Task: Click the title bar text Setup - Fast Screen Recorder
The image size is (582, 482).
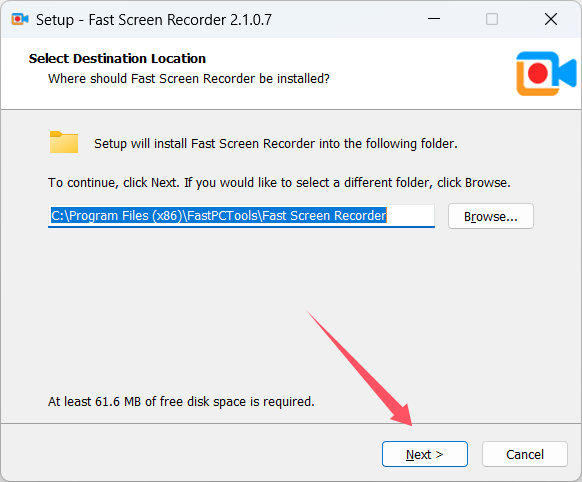Action: pyautogui.click(x=154, y=20)
